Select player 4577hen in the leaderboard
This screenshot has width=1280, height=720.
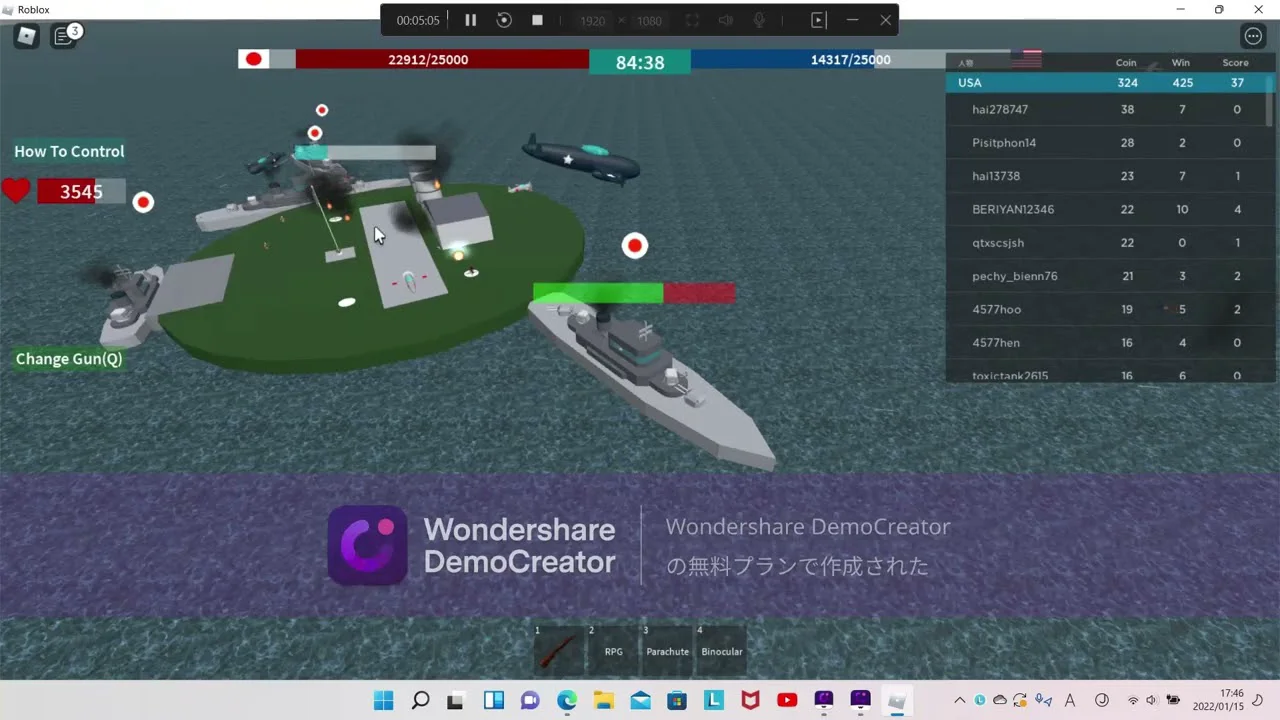click(x=1106, y=343)
